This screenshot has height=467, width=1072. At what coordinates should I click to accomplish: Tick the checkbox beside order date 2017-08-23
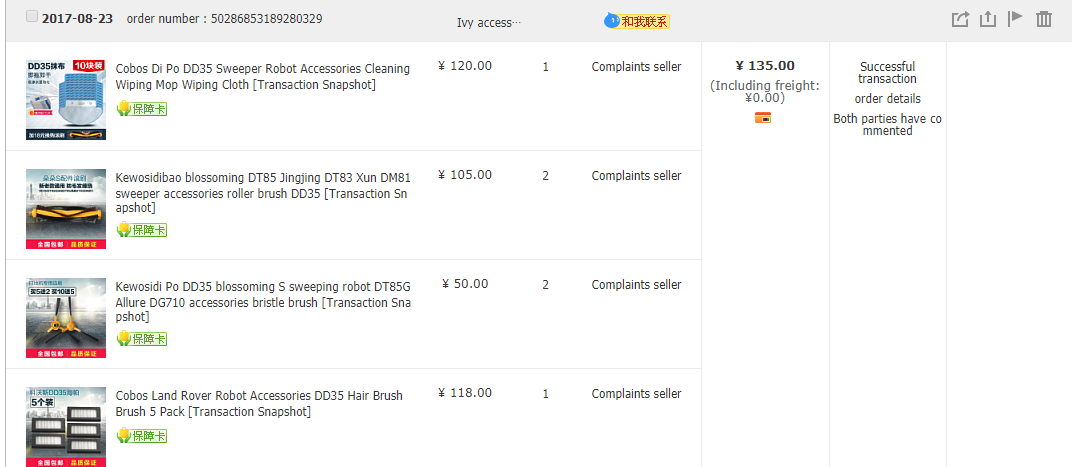(x=32, y=17)
